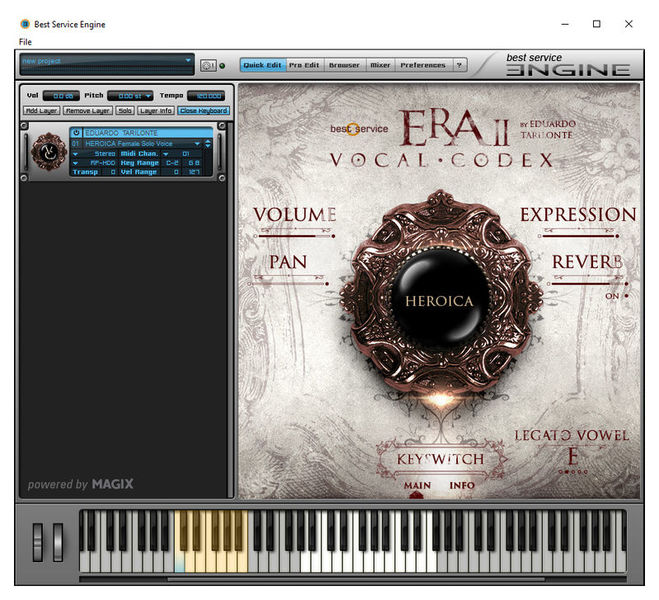Open the Browser tab
The height and width of the screenshot is (600, 659).
click(344, 65)
